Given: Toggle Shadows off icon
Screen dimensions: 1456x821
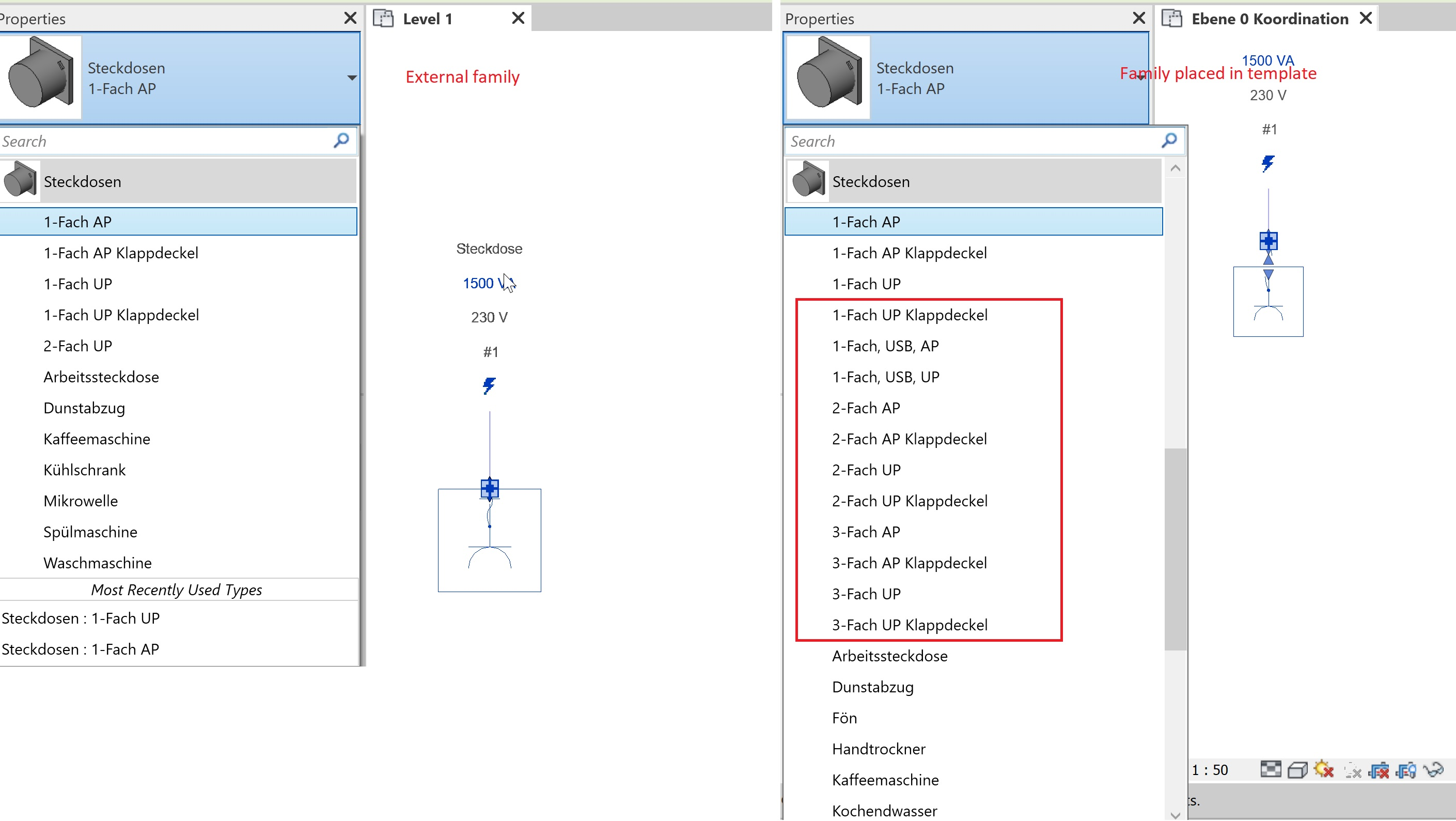Looking at the screenshot, I should (x=1353, y=769).
